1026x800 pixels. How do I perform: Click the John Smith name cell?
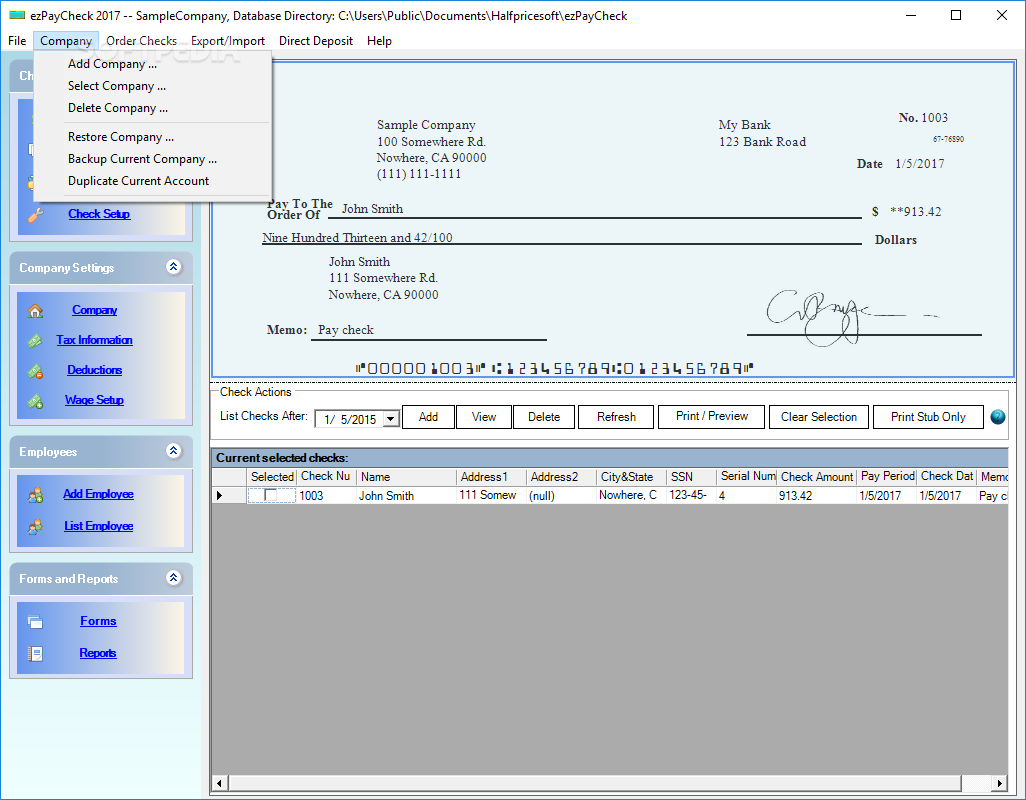[406, 496]
